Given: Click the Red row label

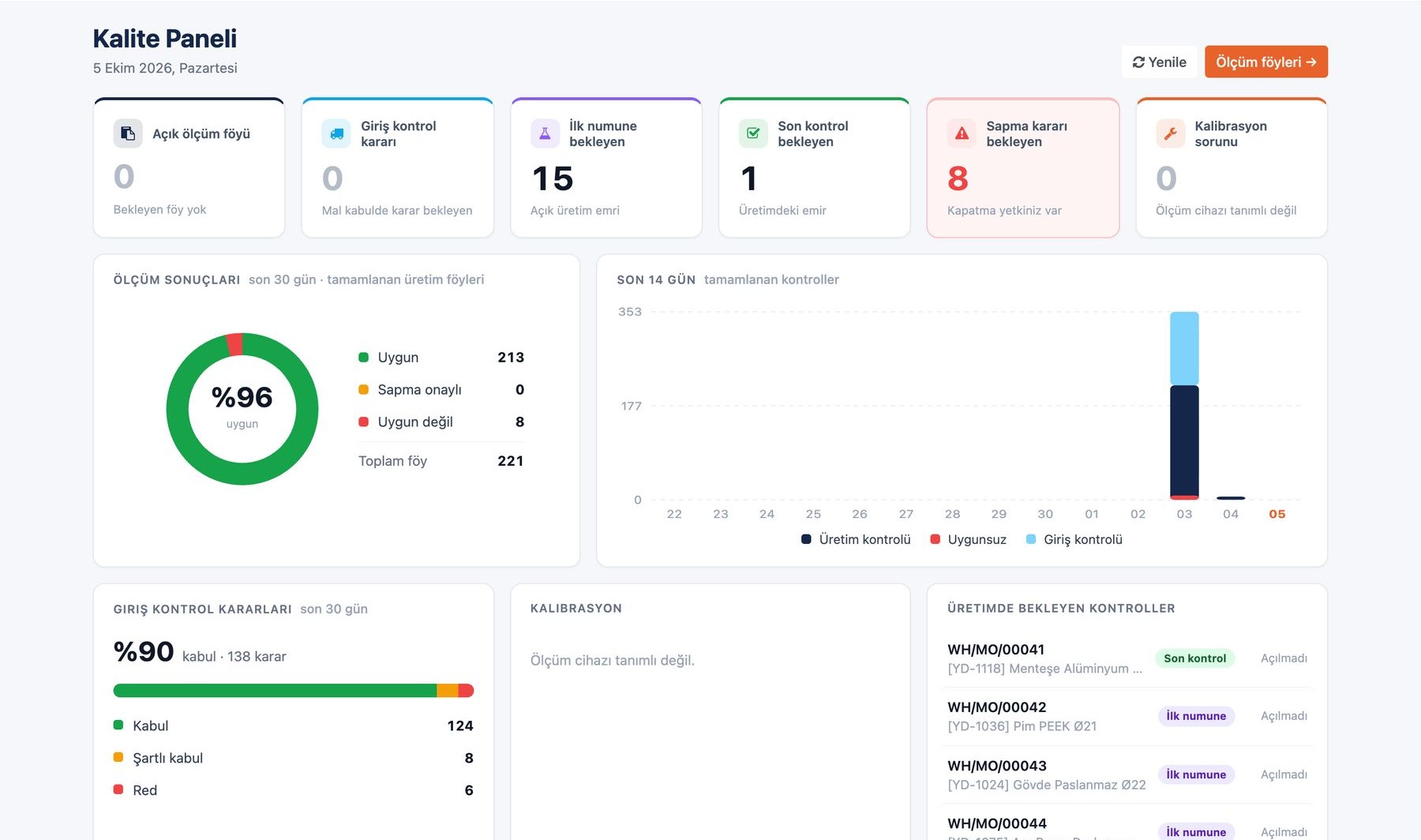Looking at the screenshot, I should 145,790.
